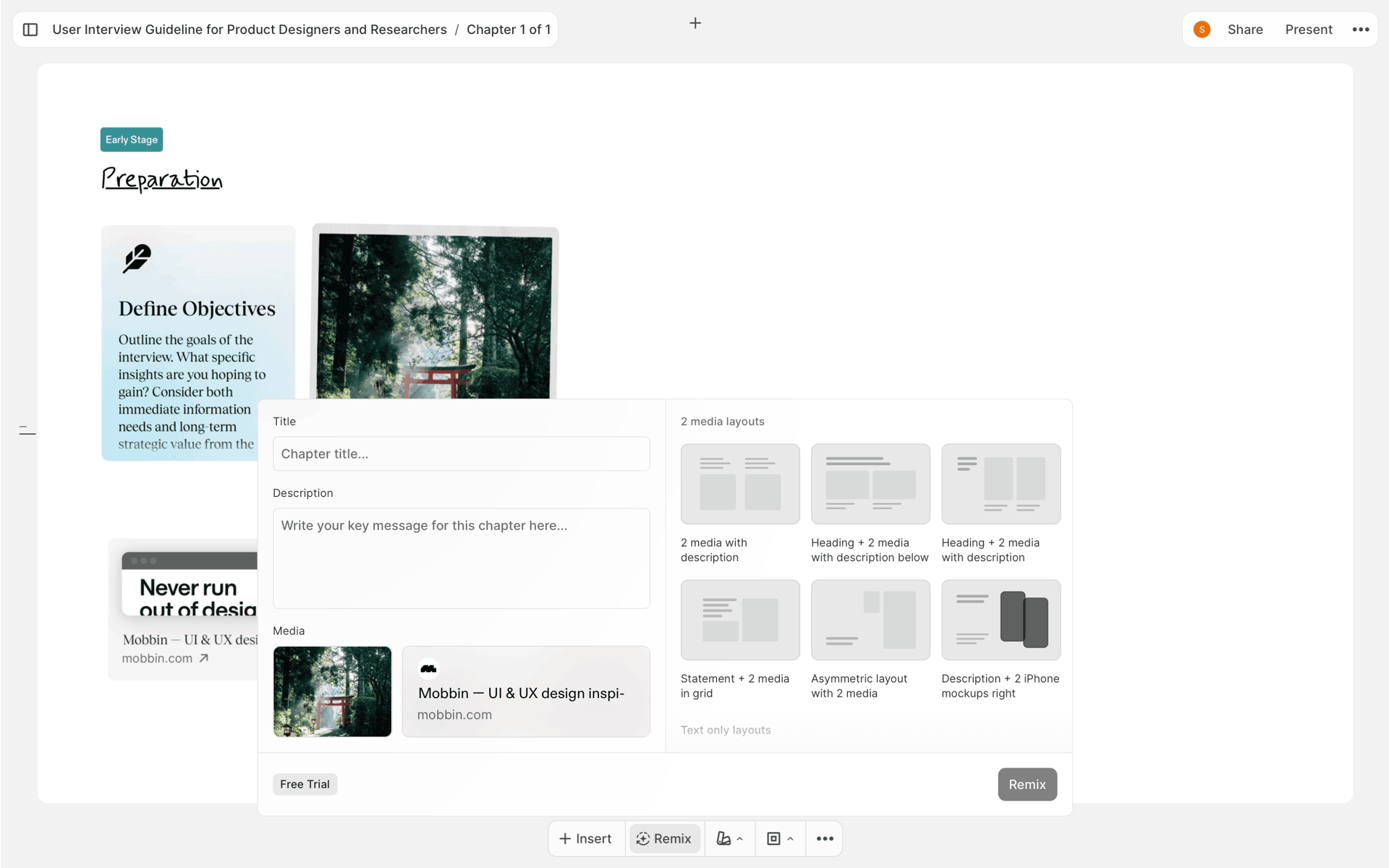Click the Text only layouts heading
This screenshot has width=1389, height=868.
[x=726, y=730]
